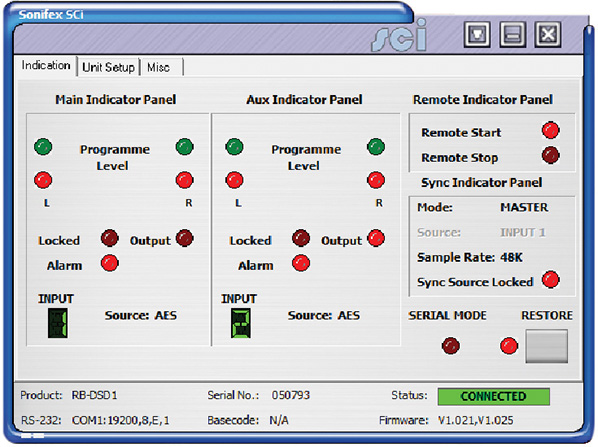
Task: Click the 'Aux Indicator Panel' heading
Action: [x=304, y=100]
